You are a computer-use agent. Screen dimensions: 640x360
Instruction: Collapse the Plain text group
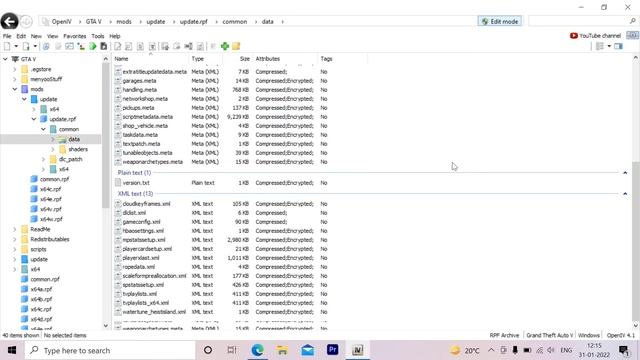(x=625, y=173)
